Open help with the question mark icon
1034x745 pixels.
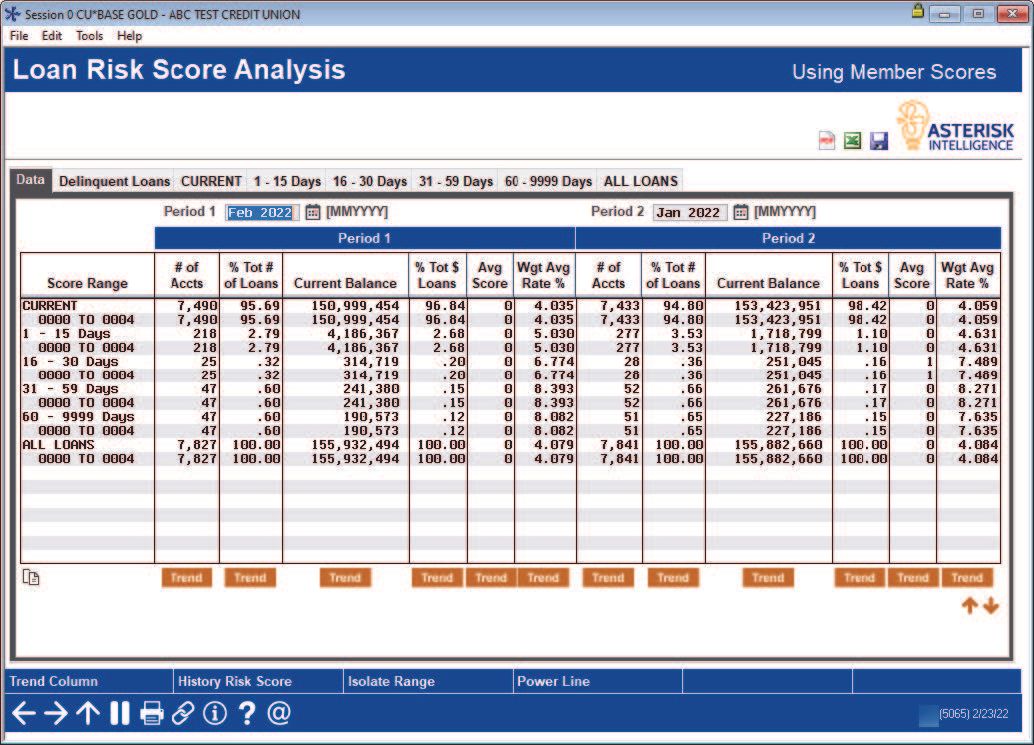pos(247,713)
